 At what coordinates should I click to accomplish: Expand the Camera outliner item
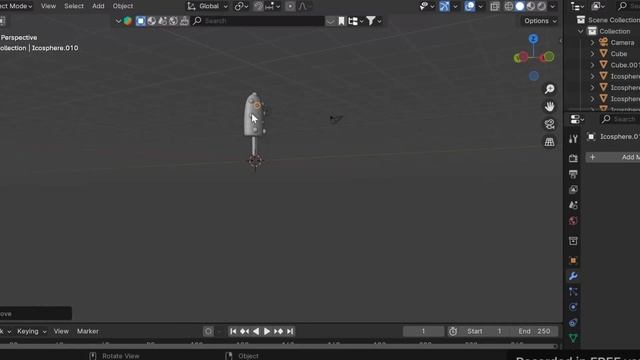point(592,42)
